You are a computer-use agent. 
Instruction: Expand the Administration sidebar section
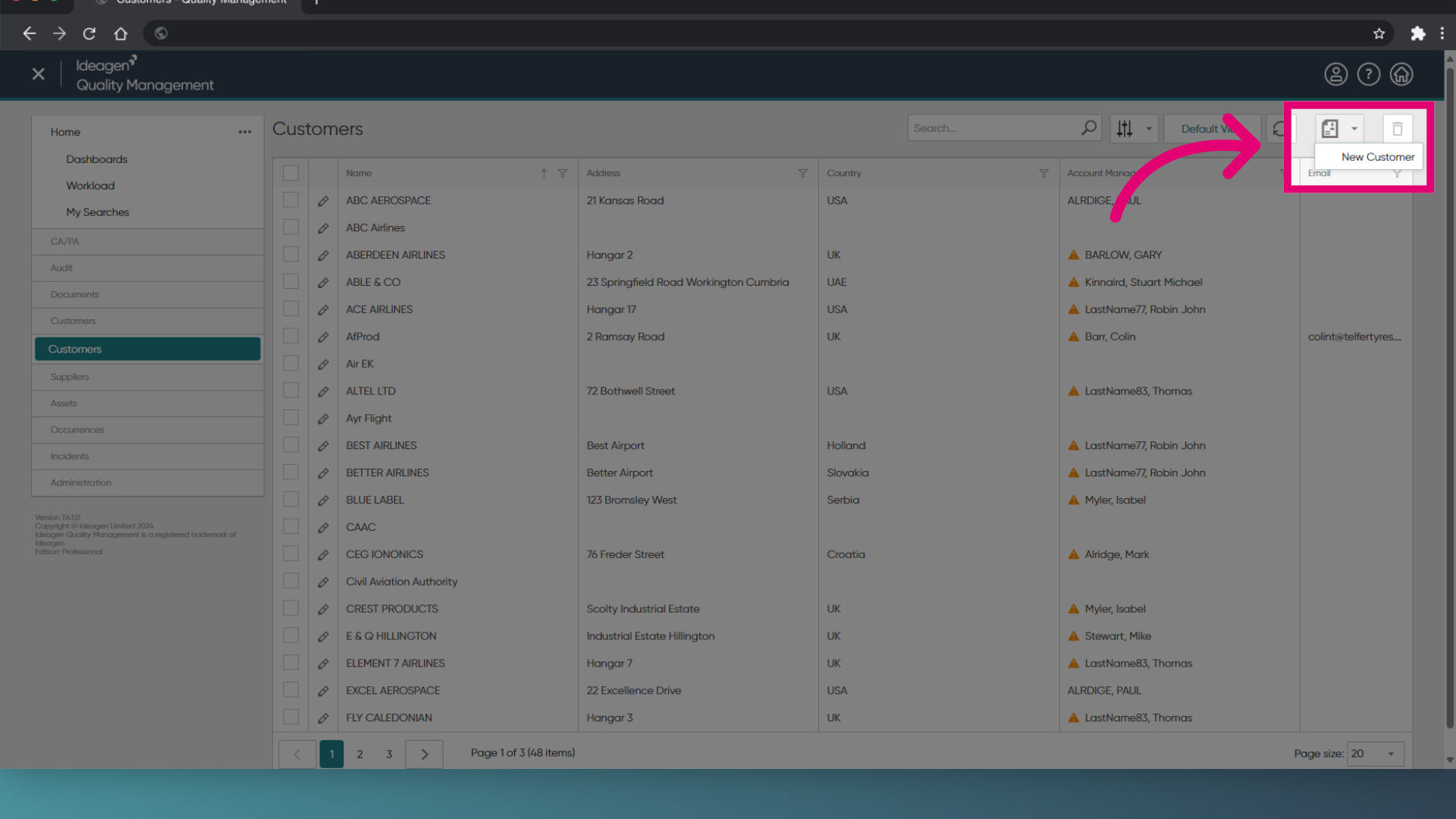[148, 483]
